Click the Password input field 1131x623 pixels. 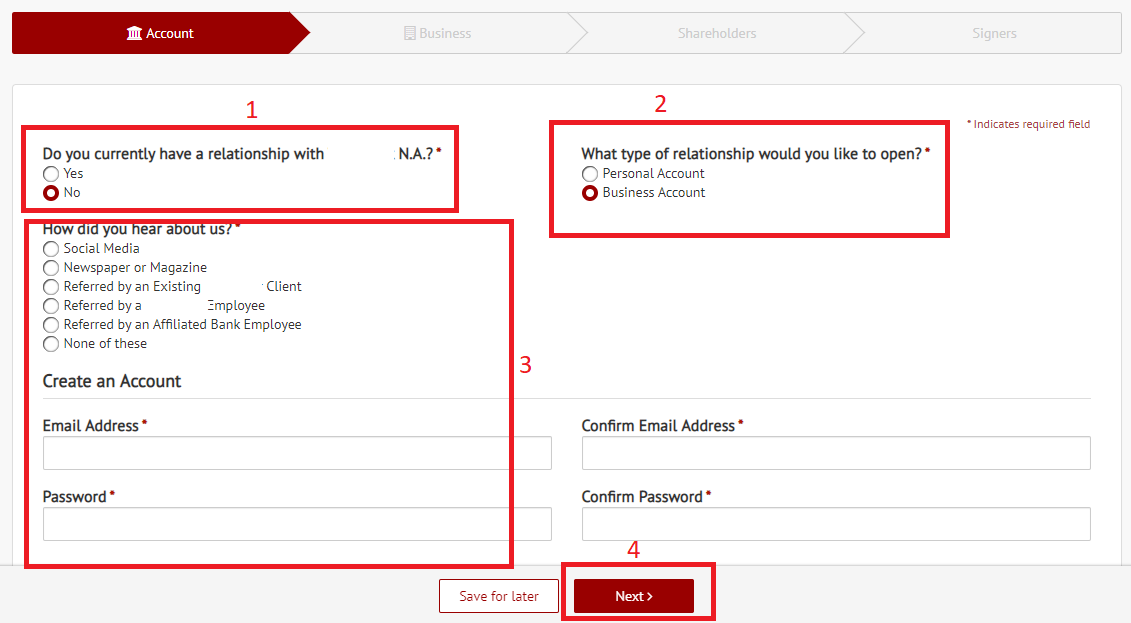[x=296, y=523]
